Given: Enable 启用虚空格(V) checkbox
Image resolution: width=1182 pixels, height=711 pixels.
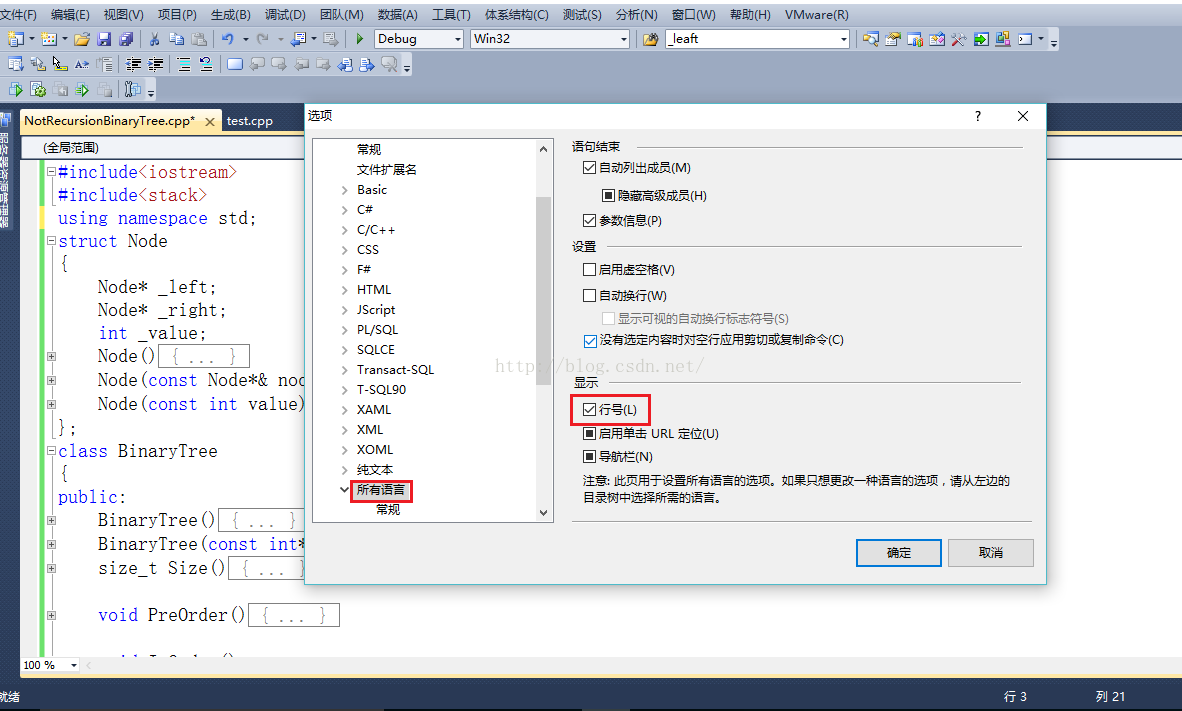Looking at the screenshot, I should 589,269.
